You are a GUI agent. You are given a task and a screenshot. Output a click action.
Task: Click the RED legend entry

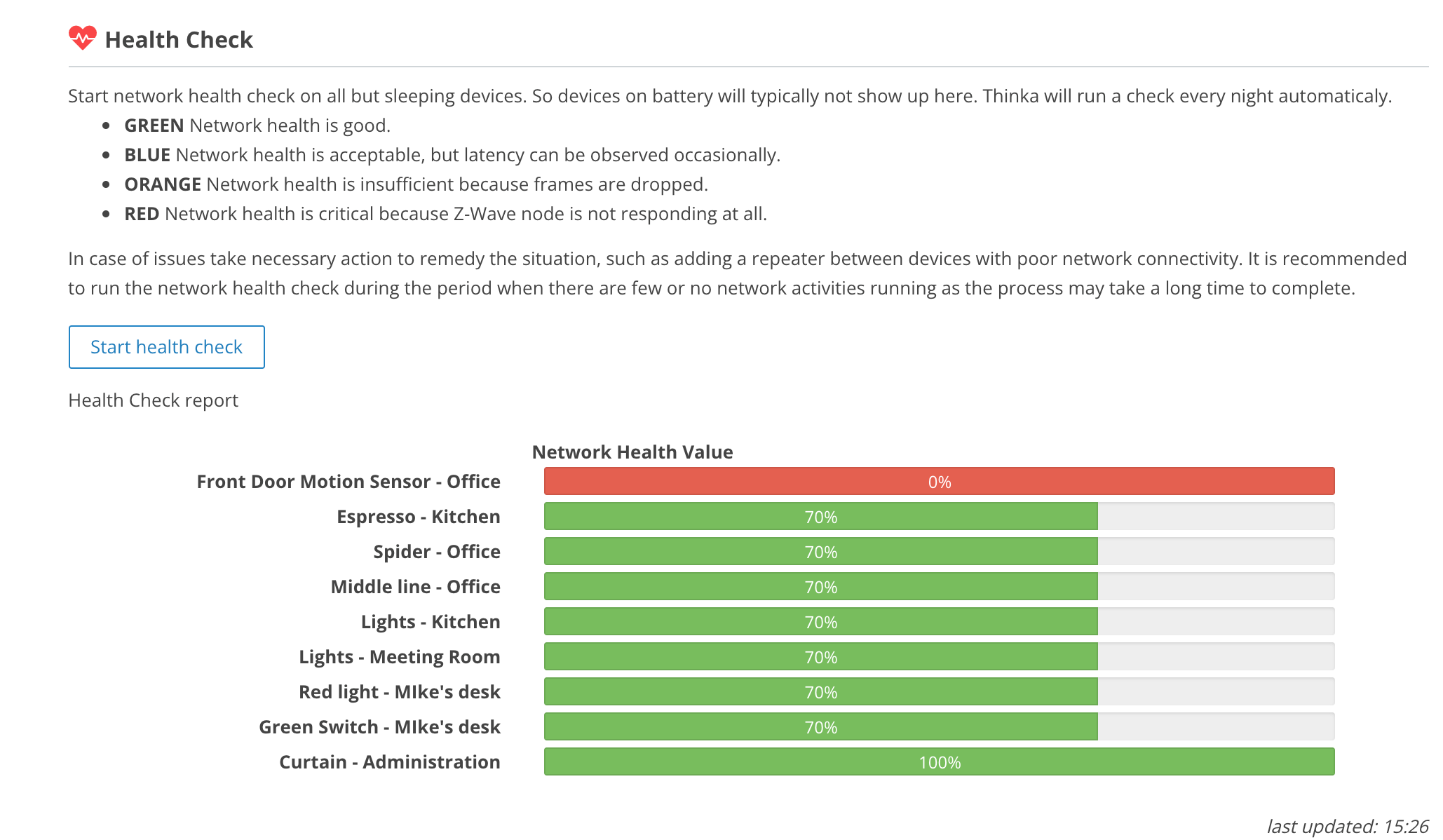[445, 214]
